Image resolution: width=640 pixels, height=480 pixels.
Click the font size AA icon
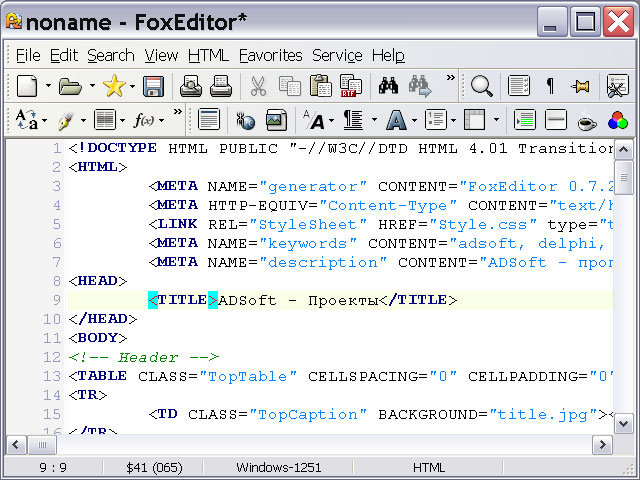pyautogui.click(x=313, y=120)
